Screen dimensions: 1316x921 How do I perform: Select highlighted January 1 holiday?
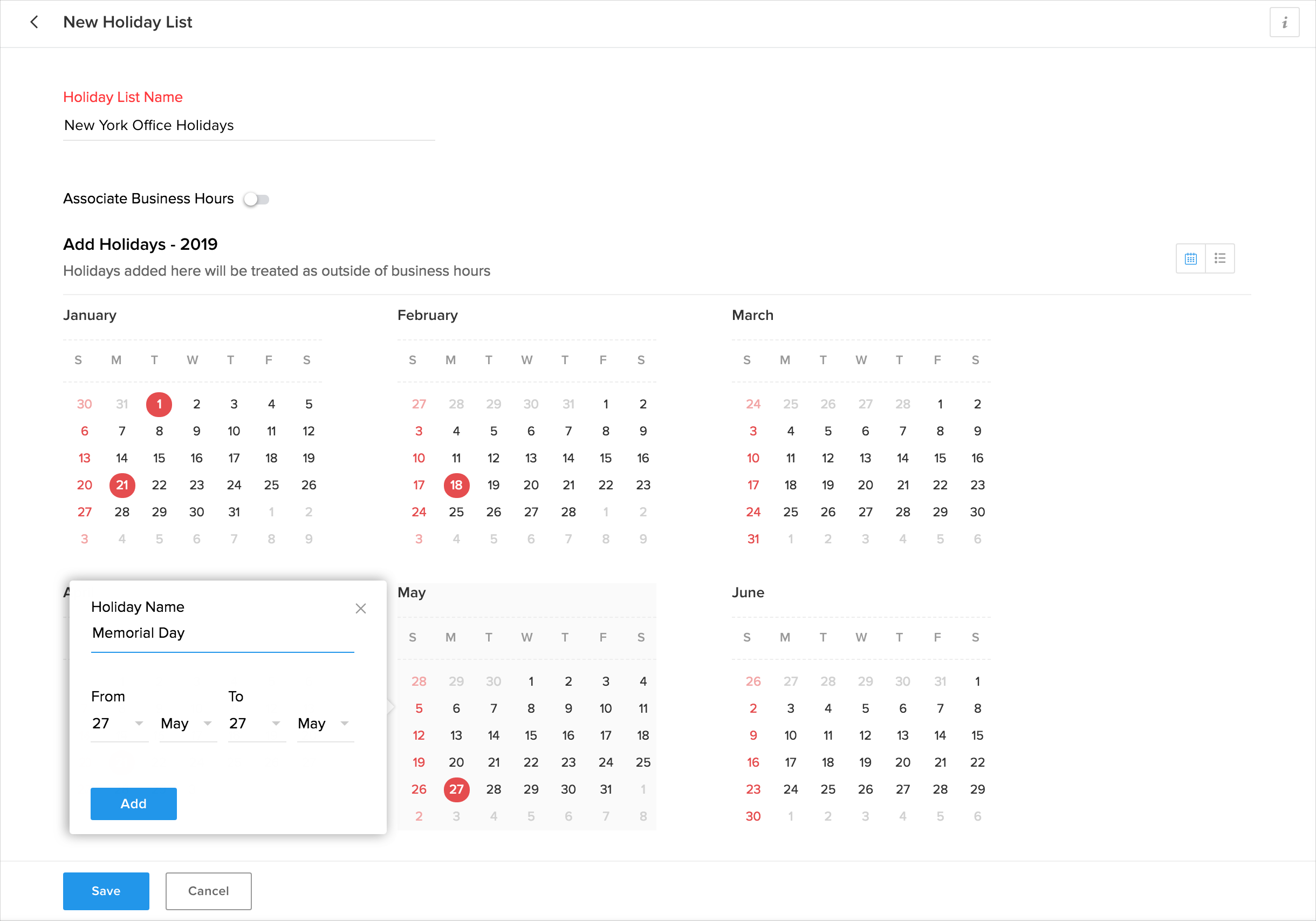[x=159, y=404]
